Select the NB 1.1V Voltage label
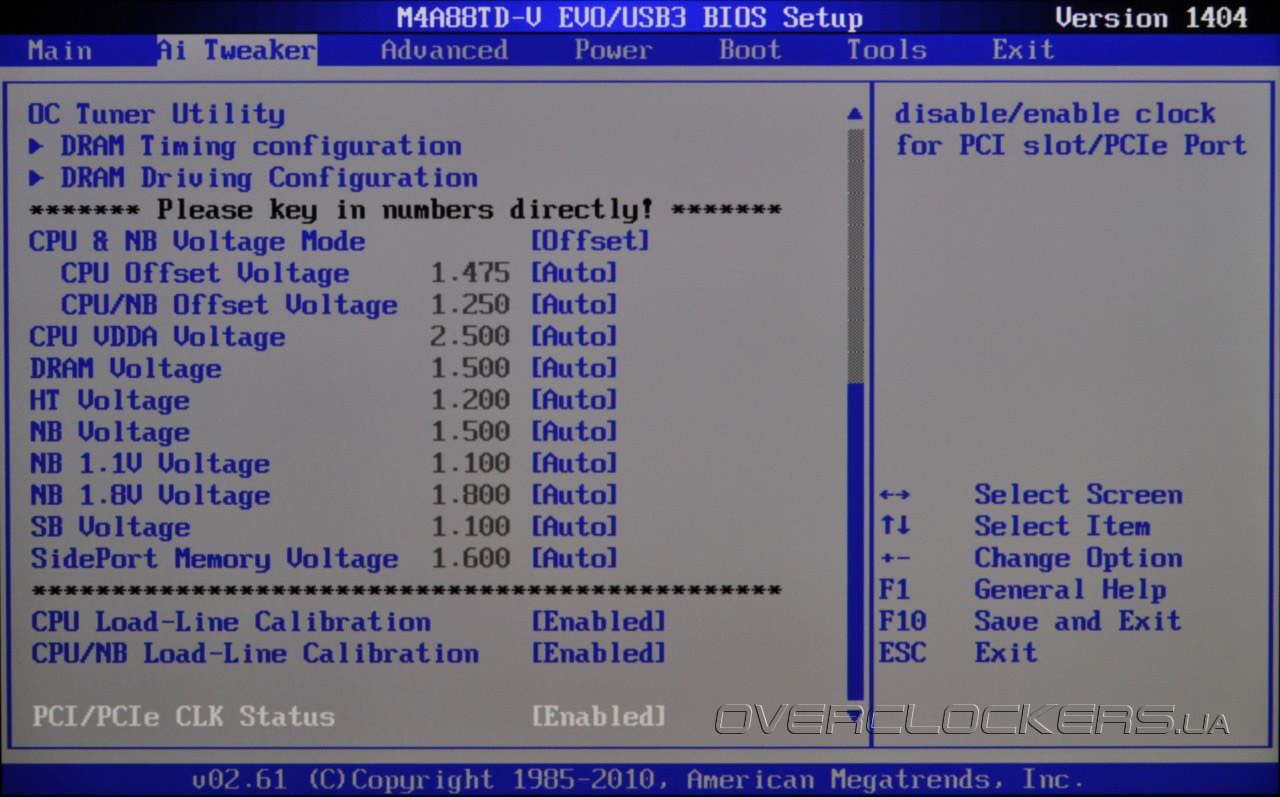 click(149, 464)
